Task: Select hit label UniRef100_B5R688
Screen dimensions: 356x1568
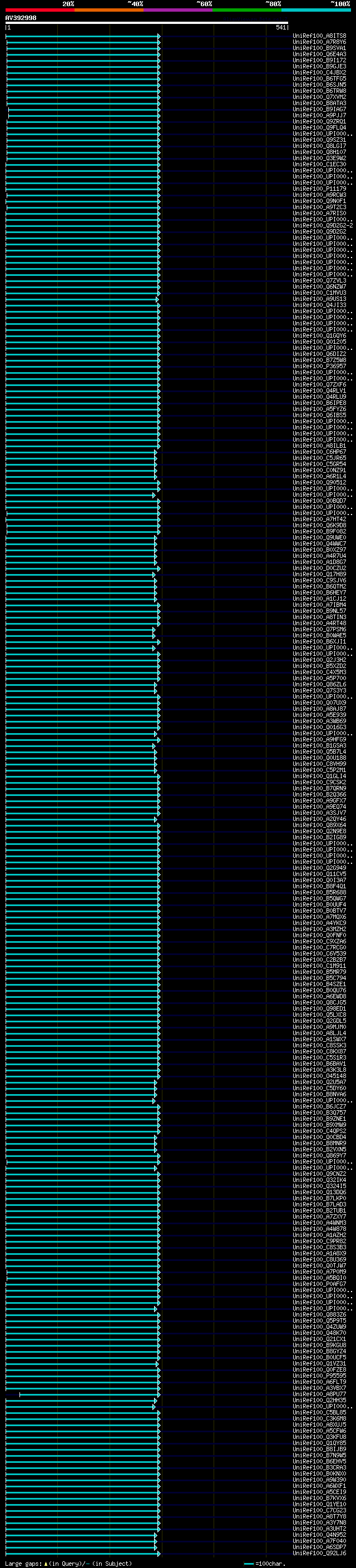Action: 319,892
